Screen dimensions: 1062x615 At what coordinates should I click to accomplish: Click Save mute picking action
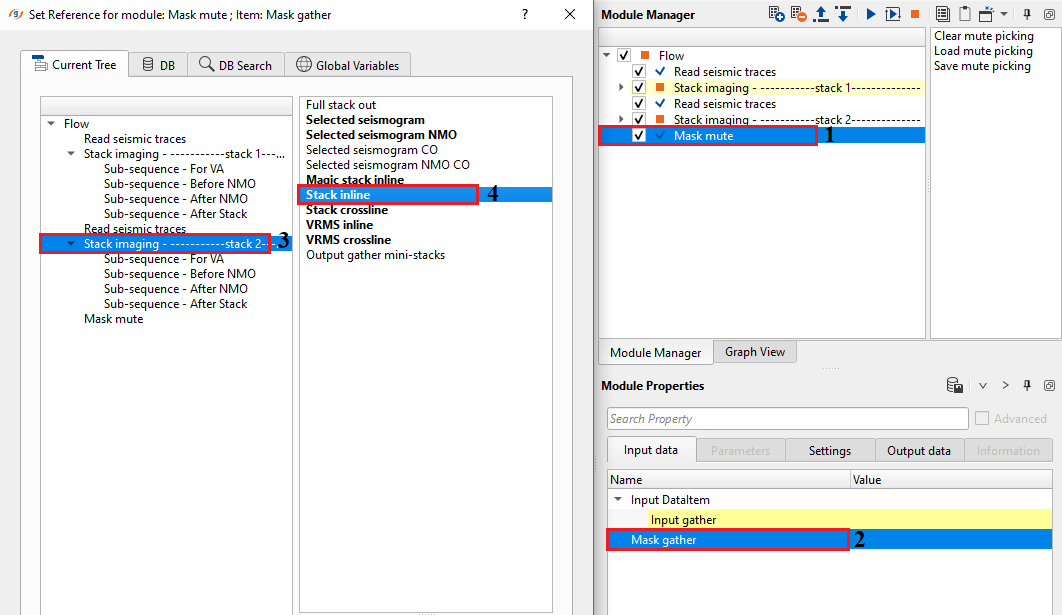click(x=982, y=66)
